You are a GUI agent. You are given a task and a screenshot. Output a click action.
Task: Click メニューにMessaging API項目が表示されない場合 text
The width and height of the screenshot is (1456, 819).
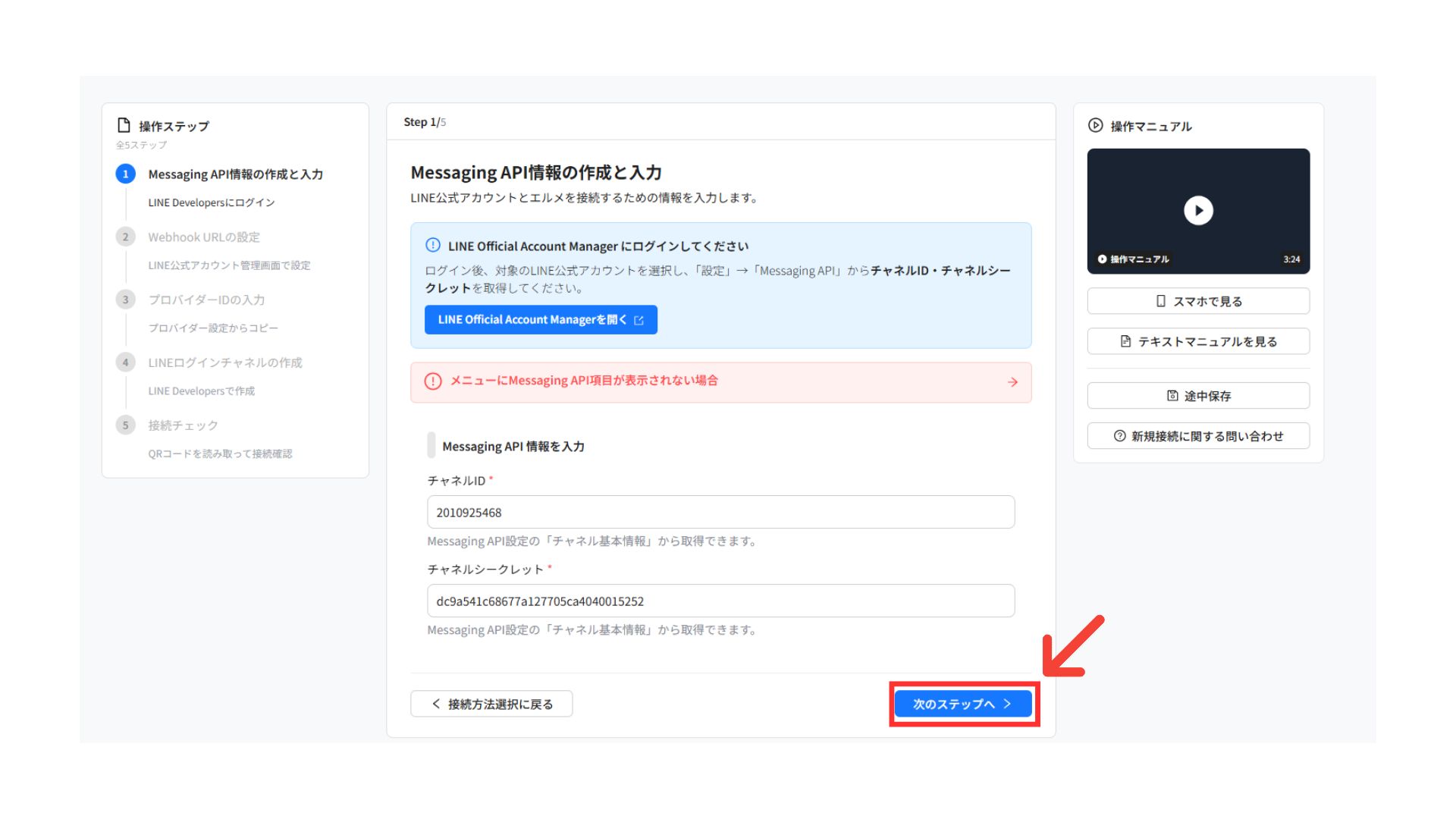pyautogui.click(x=584, y=381)
